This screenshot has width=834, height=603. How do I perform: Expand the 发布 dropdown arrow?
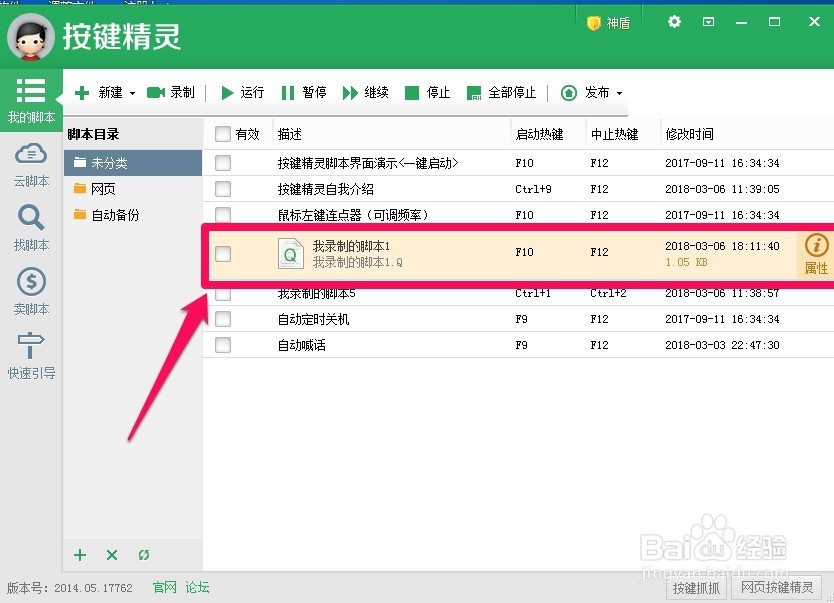(620, 94)
